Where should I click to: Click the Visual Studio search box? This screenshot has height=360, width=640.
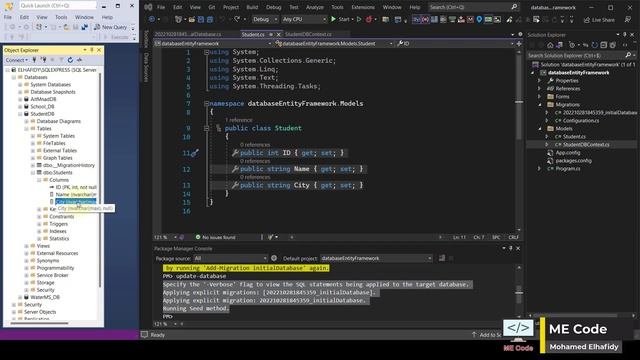click(473, 7)
